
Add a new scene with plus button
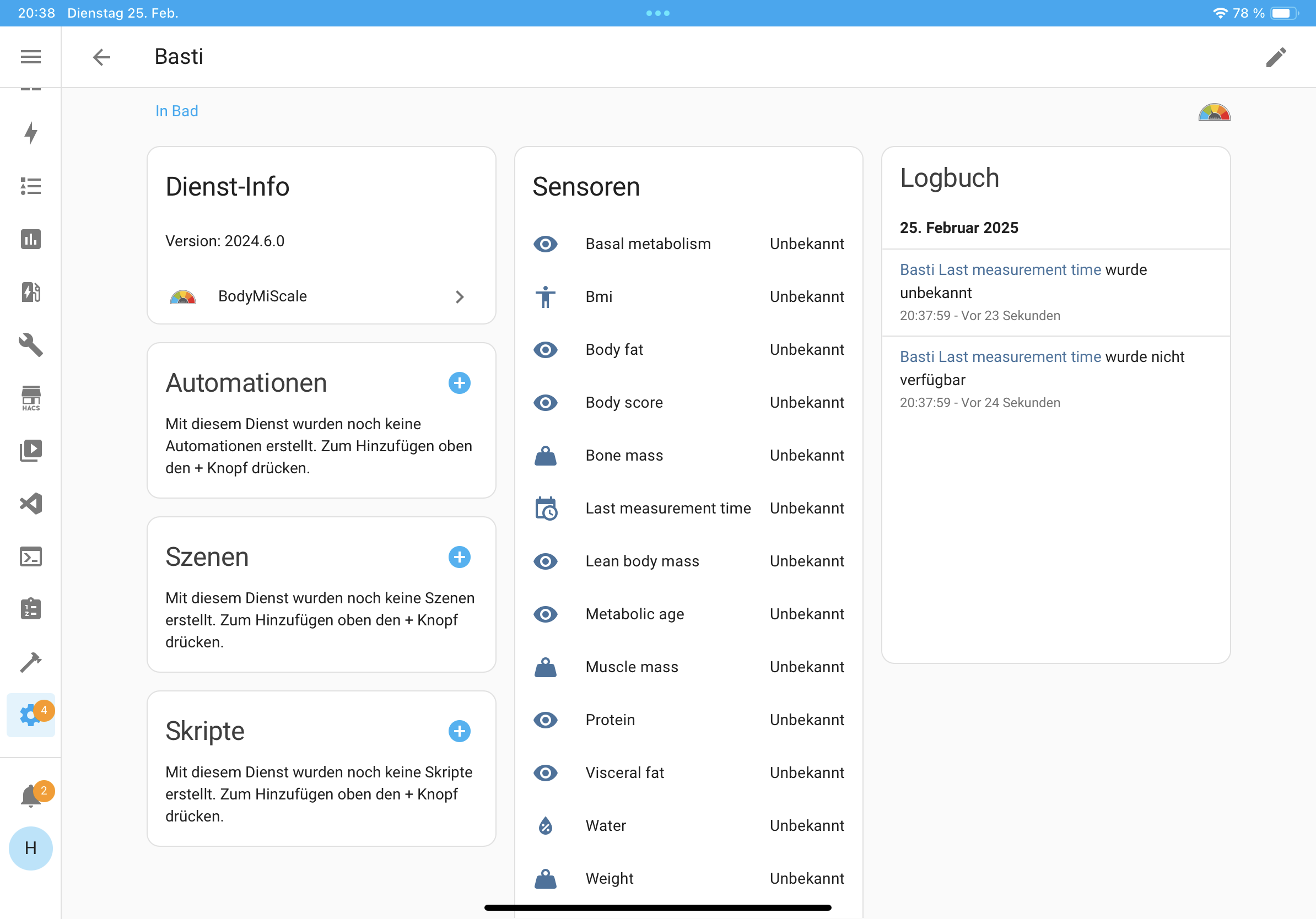pos(459,557)
